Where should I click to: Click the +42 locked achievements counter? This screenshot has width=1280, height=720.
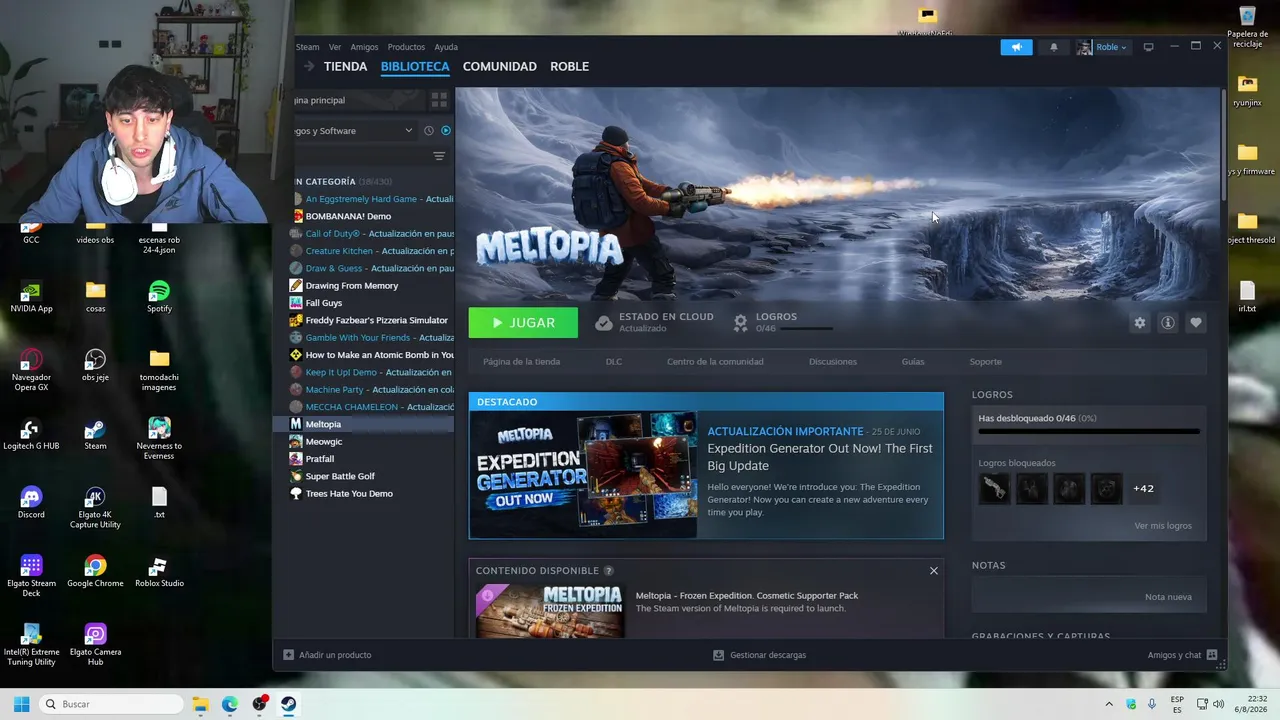point(1143,489)
